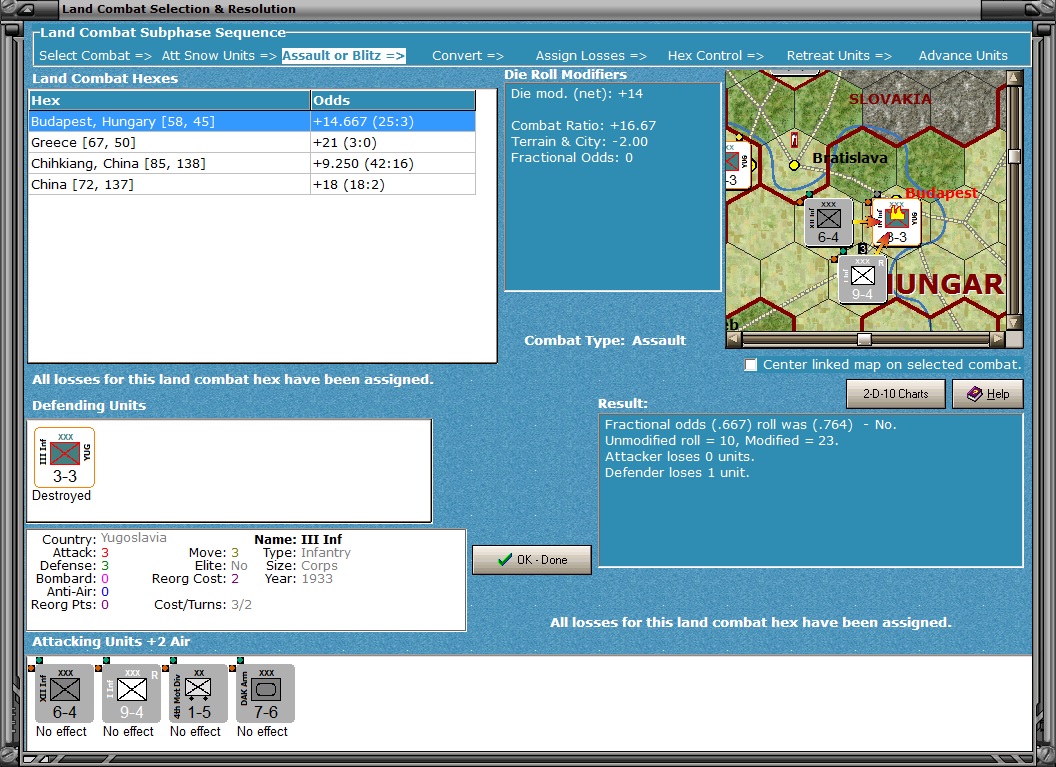Click the Country Yugoslavia value

(133, 538)
